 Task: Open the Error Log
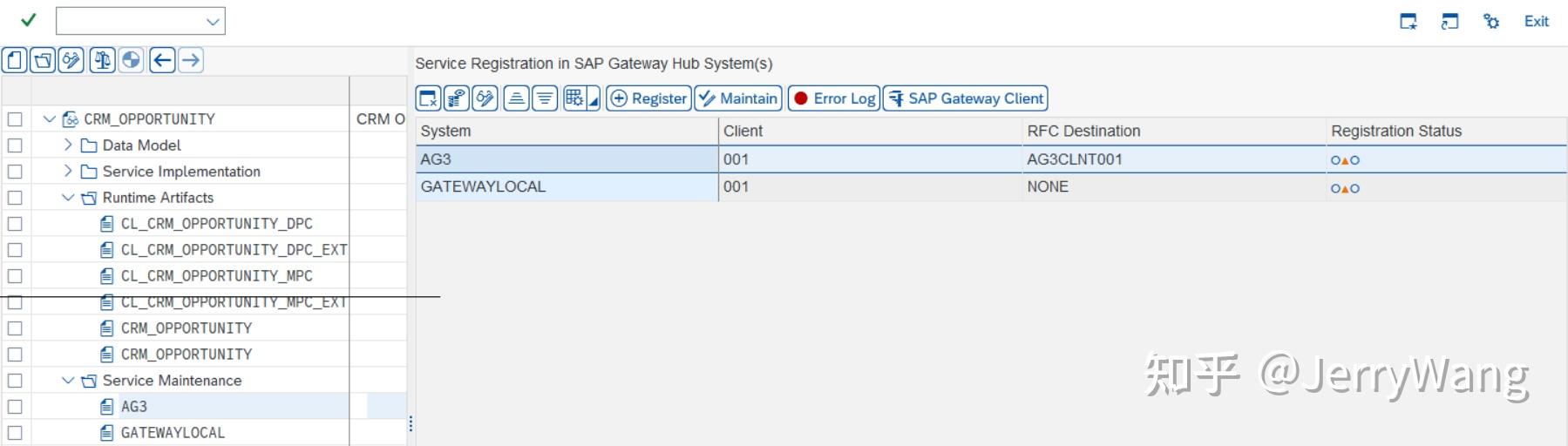click(834, 98)
